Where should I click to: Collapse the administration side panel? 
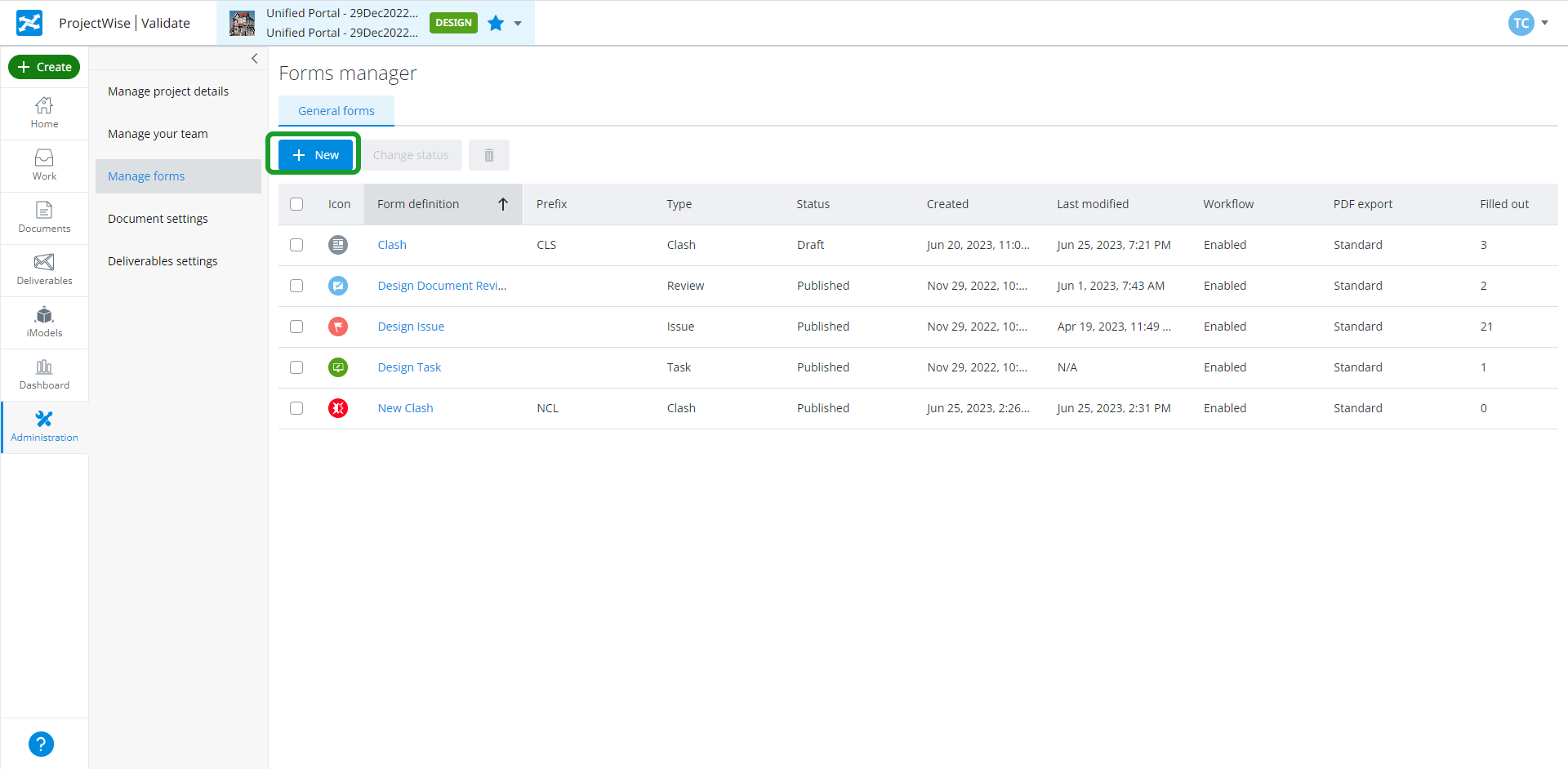pyautogui.click(x=254, y=58)
